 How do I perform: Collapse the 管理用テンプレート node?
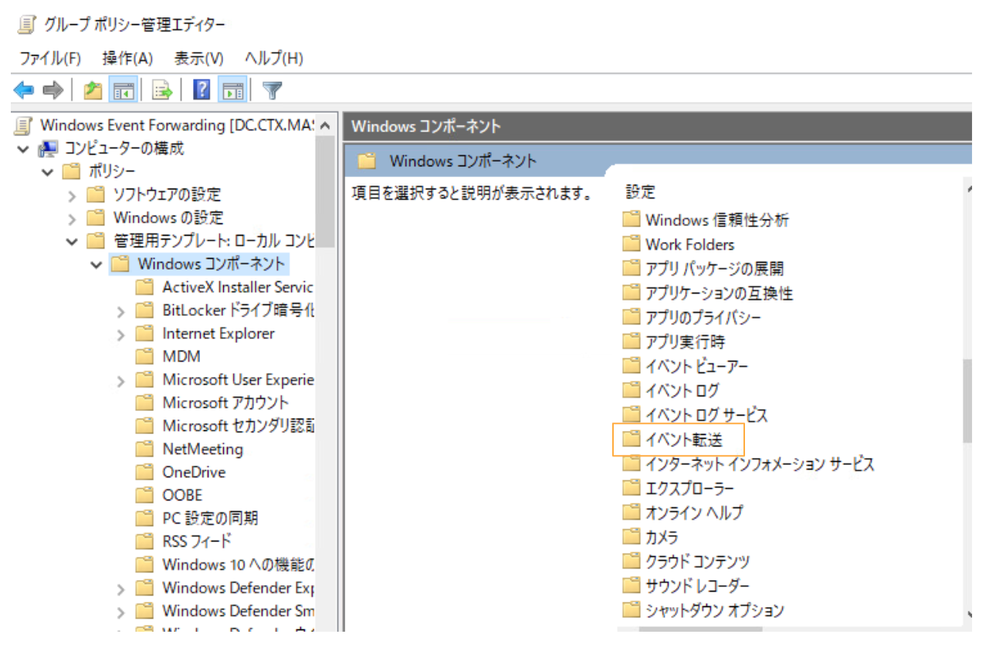coord(71,242)
